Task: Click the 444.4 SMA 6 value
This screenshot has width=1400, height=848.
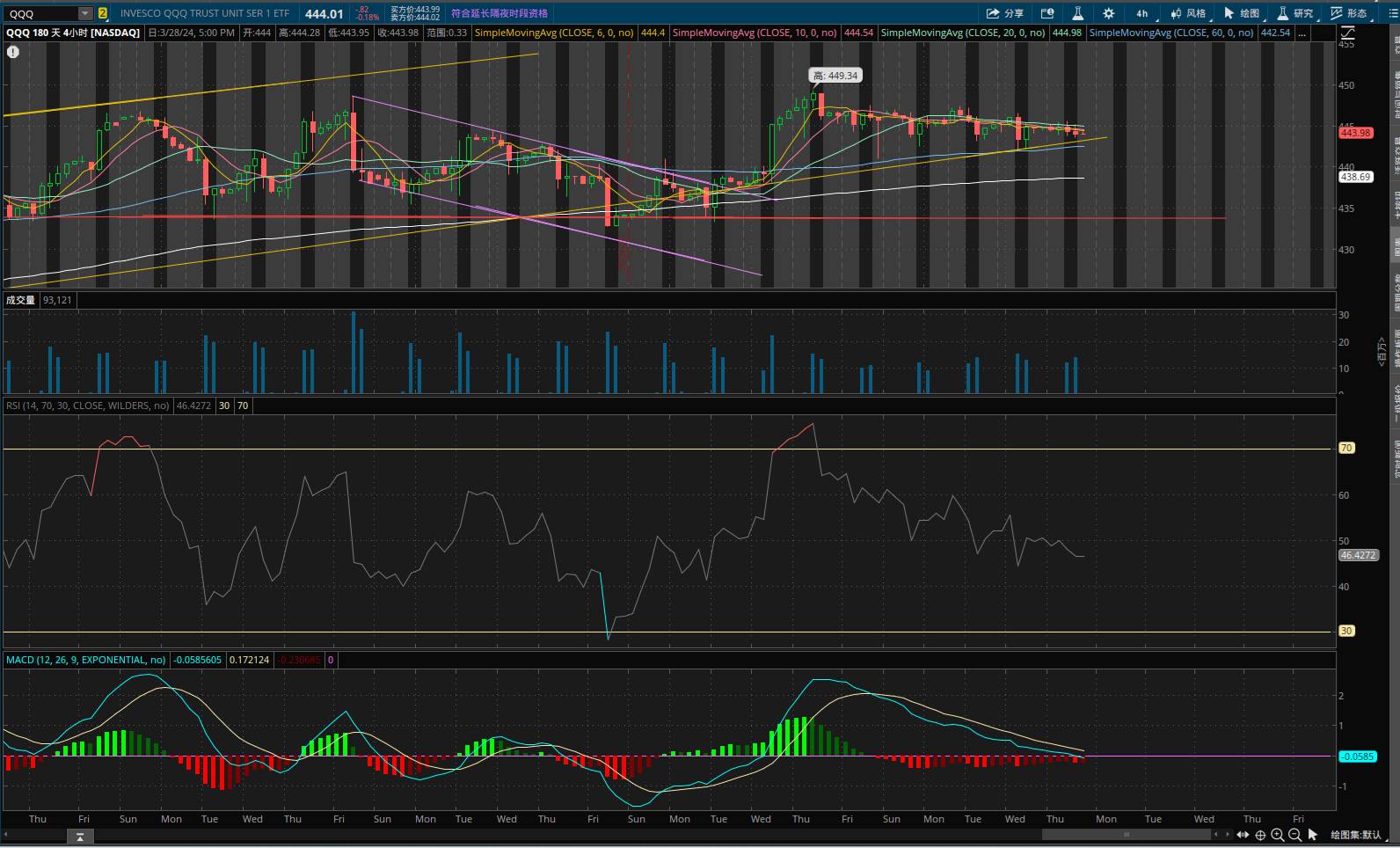Action: [653, 33]
